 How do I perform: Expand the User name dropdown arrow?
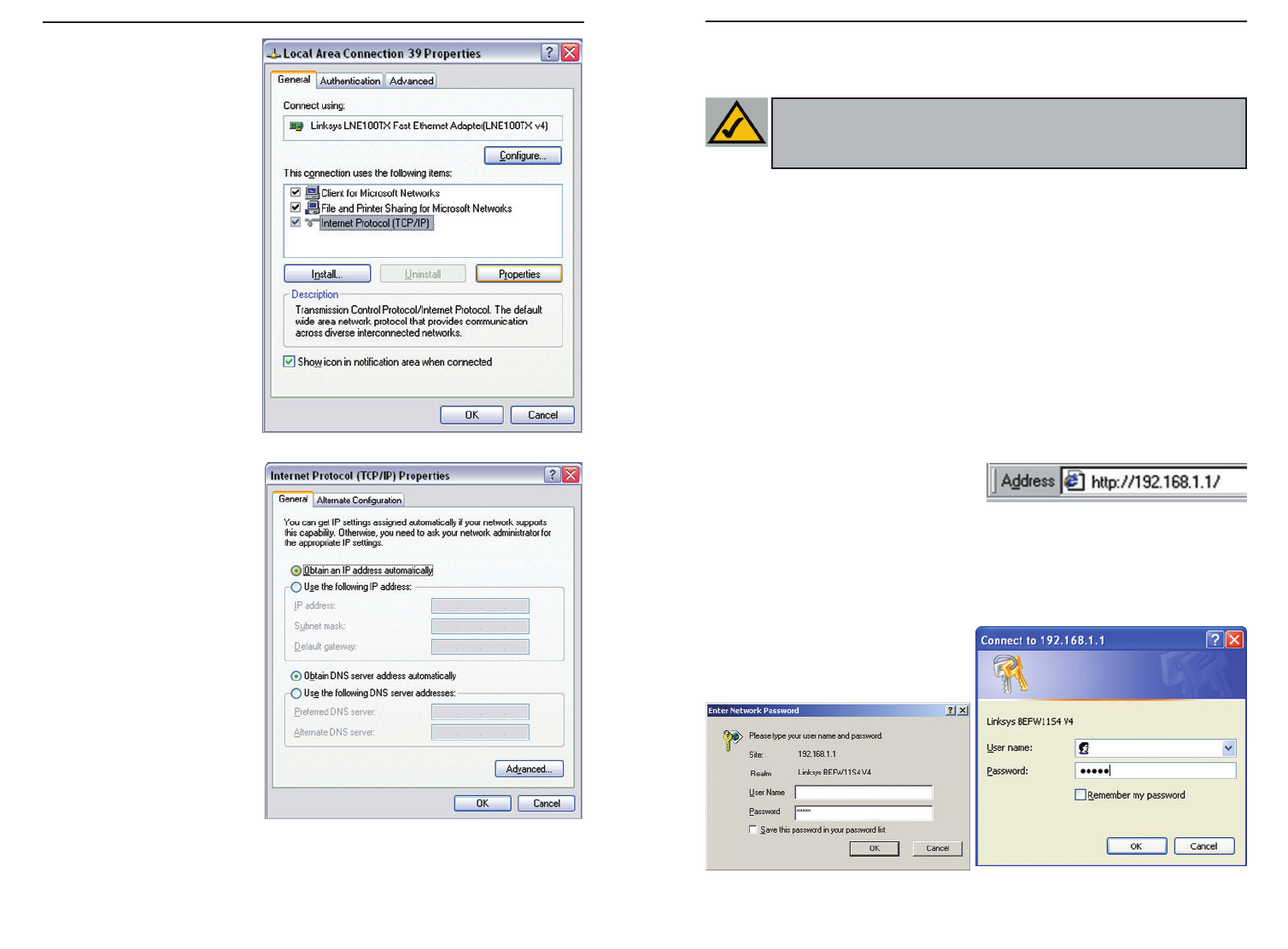[x=1228, y=748]
